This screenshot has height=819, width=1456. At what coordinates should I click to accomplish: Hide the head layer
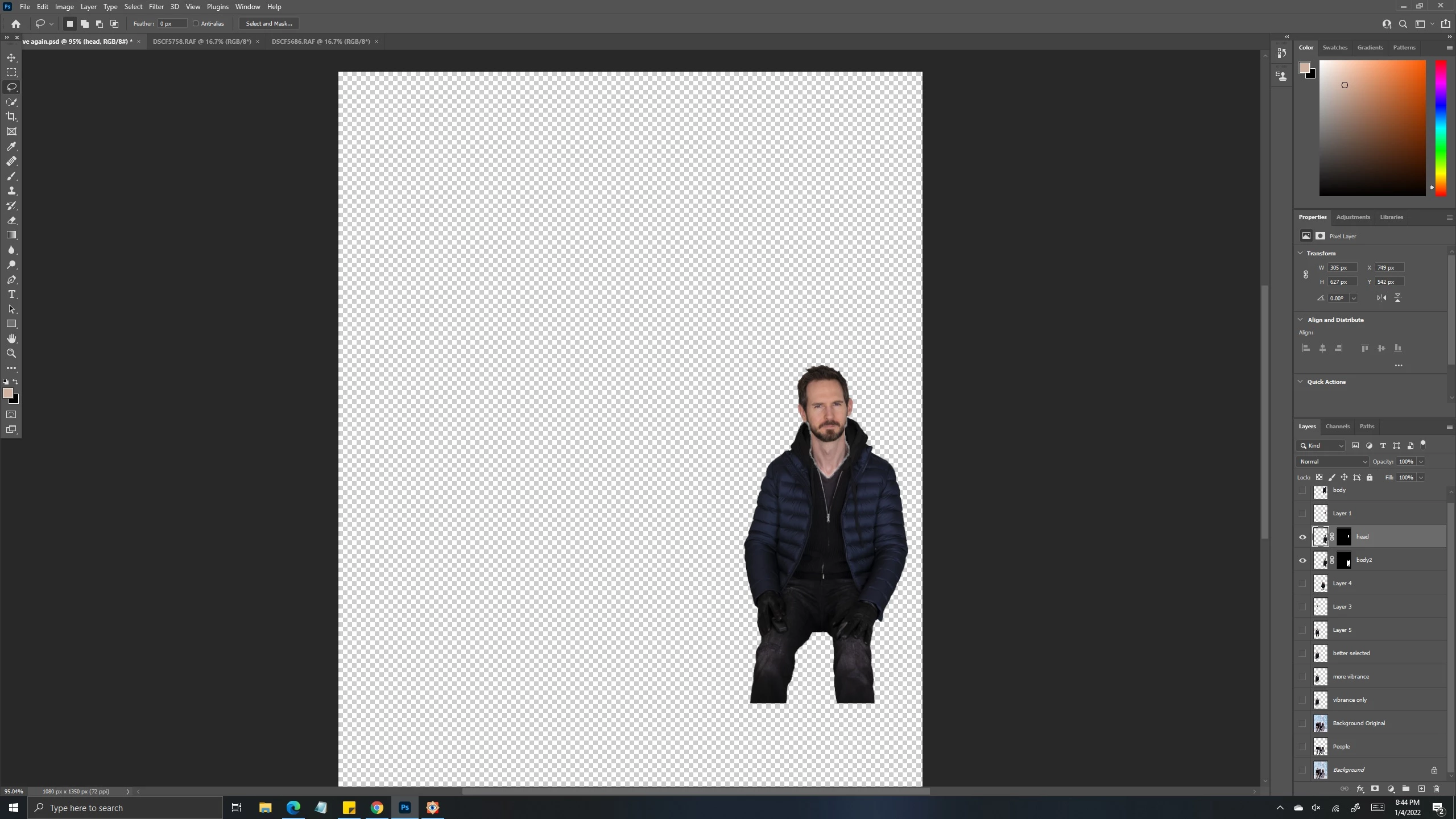tap(1302, 537)
